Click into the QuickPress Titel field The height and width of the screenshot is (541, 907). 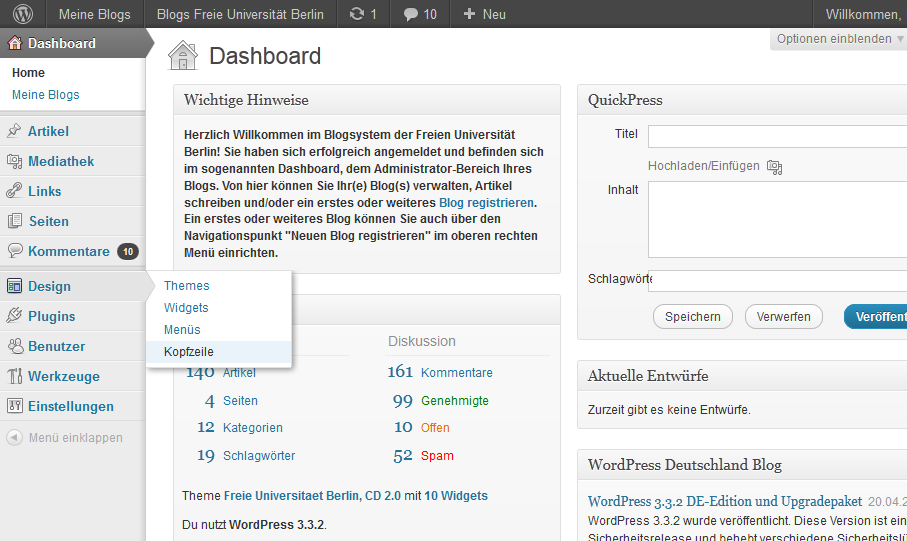[x=776, y=136]
